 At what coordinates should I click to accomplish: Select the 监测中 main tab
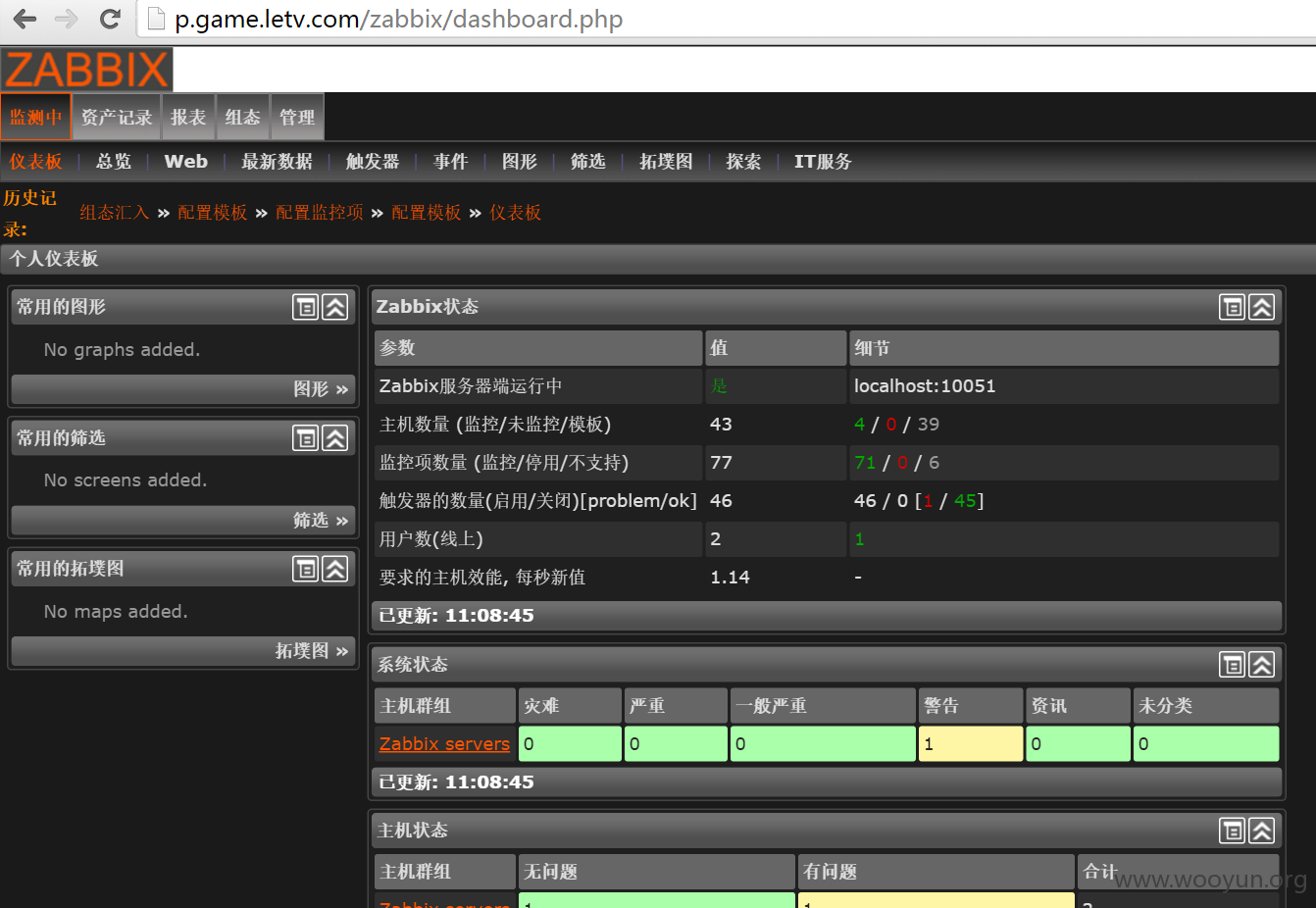(36, 118)
